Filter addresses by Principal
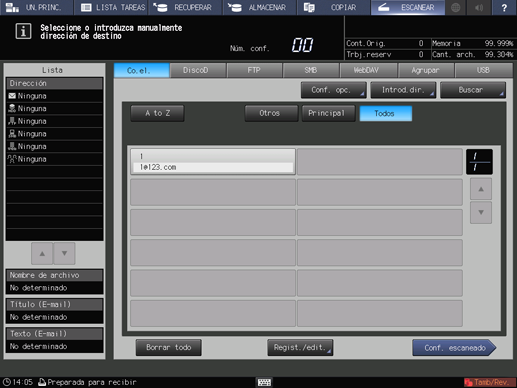517x388 pixels. point(328,113)
